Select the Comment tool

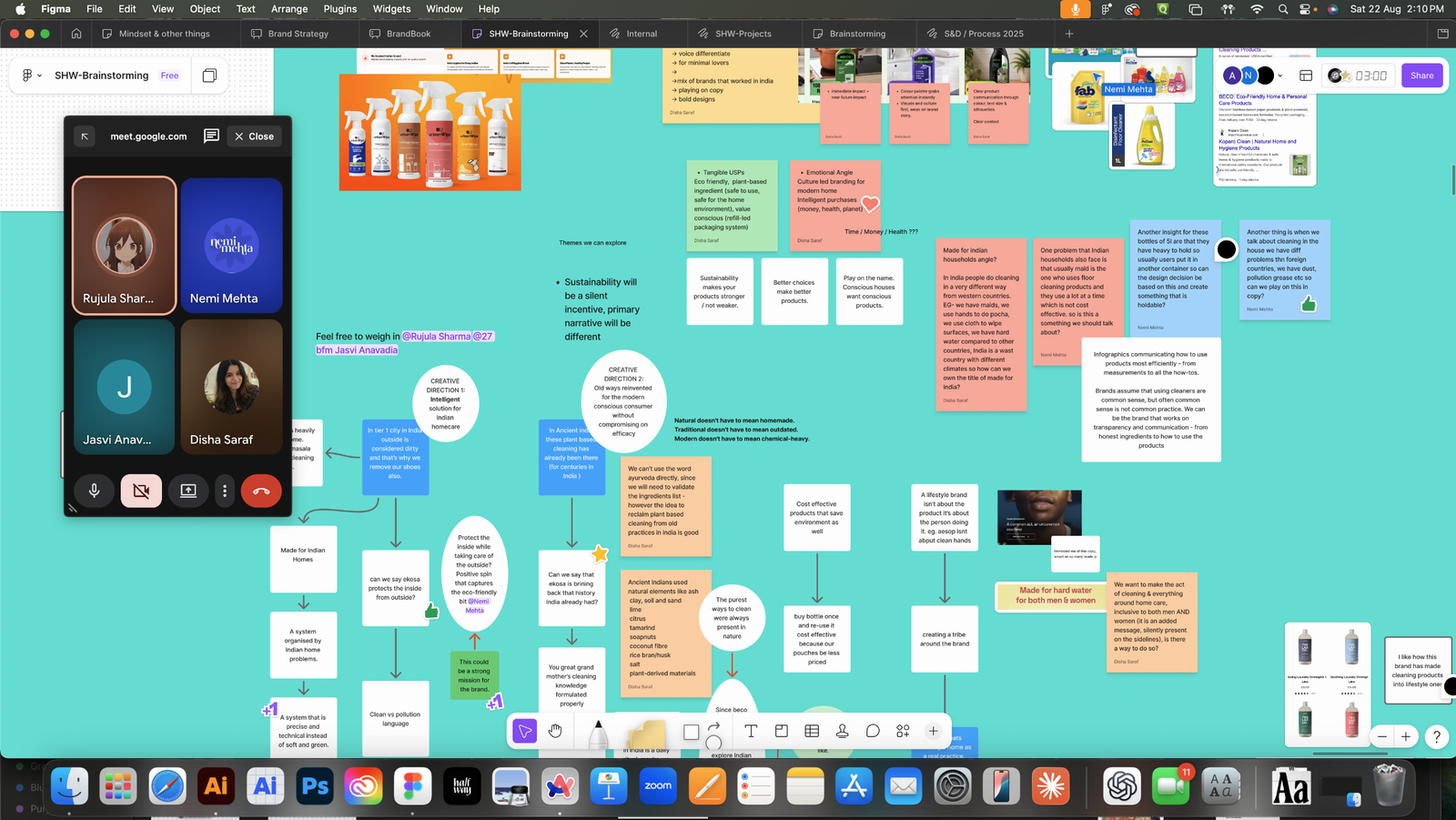pos(873,731)
